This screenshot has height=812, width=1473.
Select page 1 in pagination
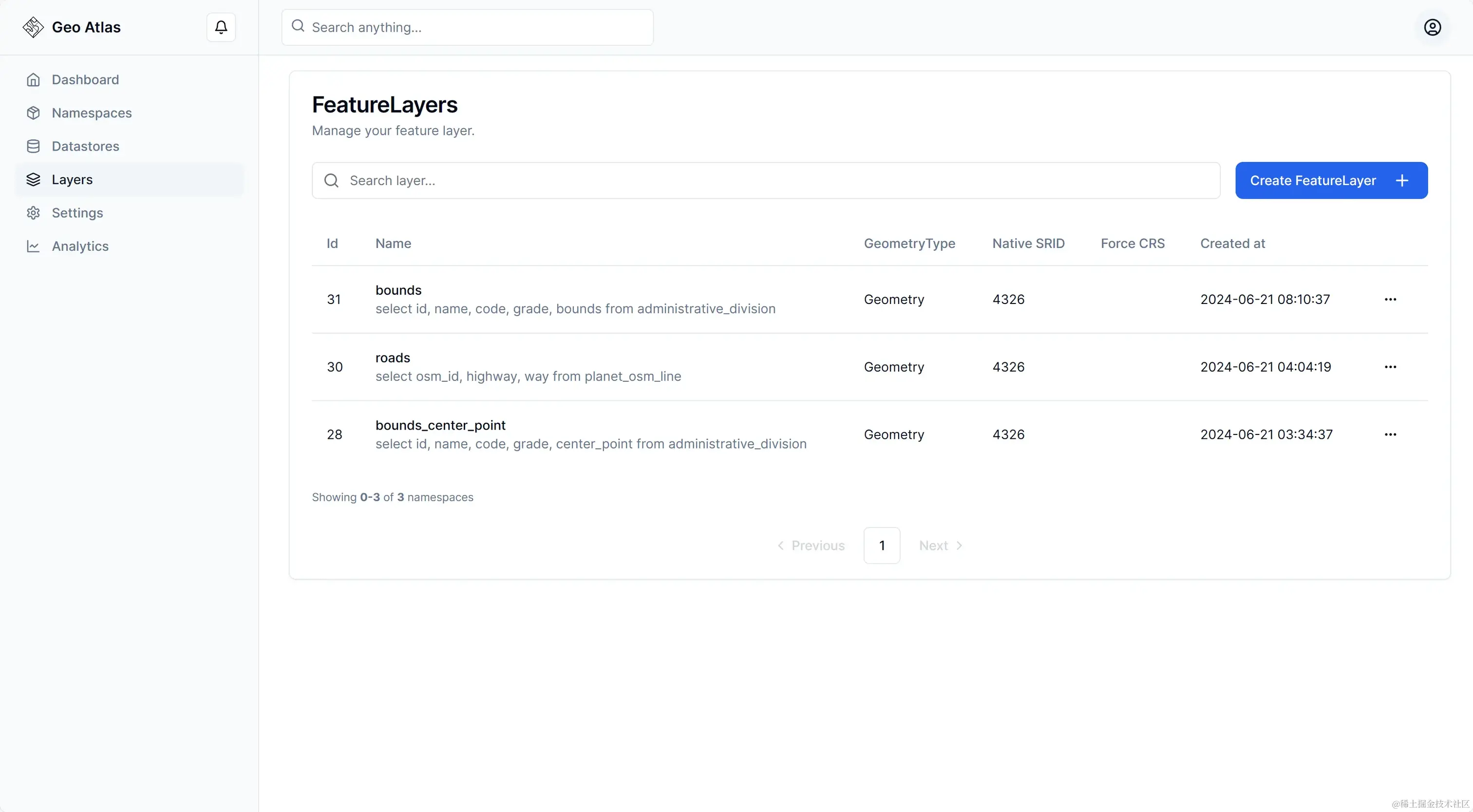click(881, 545)
